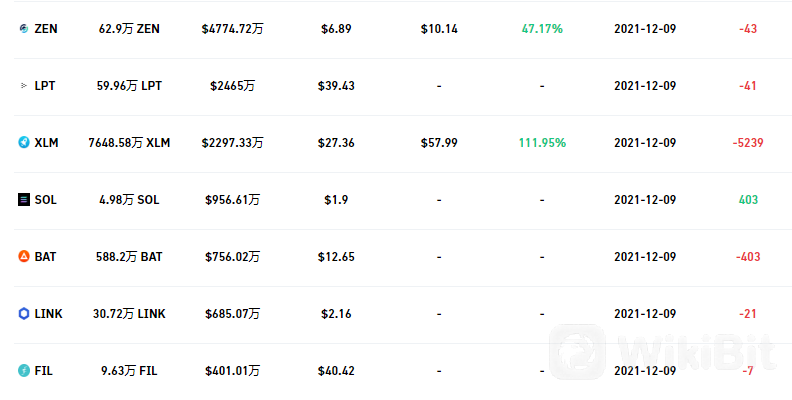
Task: Click the green 111.95% change value
Action: [542, 143]
